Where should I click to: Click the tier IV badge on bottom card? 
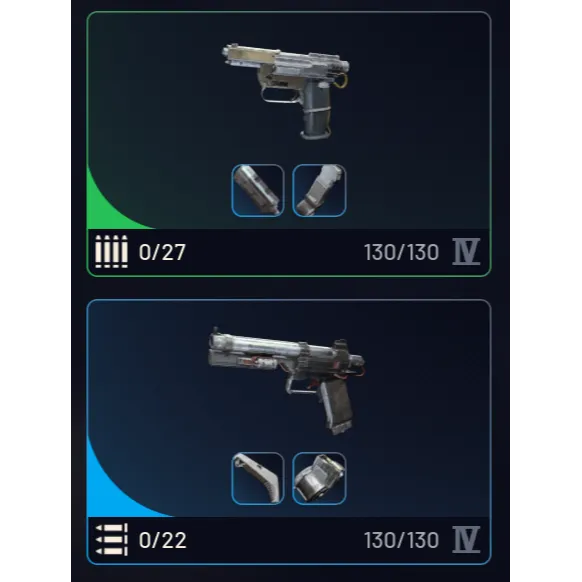pos(466,539)
